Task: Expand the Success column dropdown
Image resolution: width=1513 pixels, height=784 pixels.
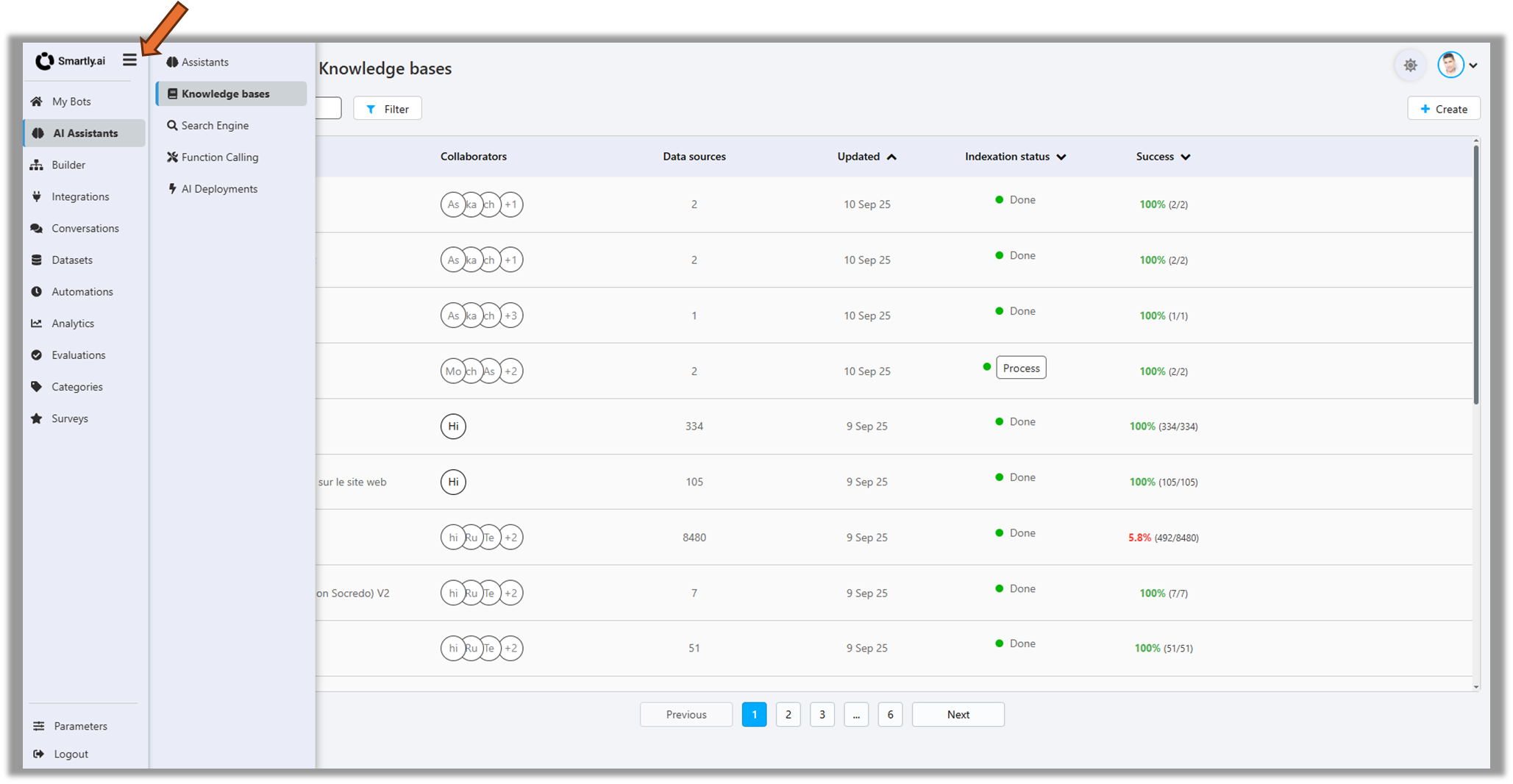Action: coord(1185,157)
